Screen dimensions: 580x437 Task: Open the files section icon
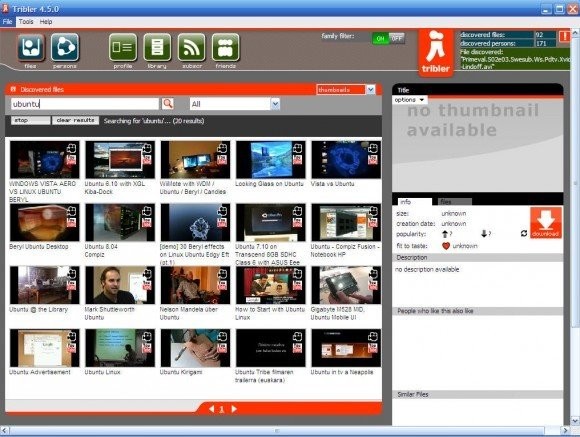pos(31,47)
